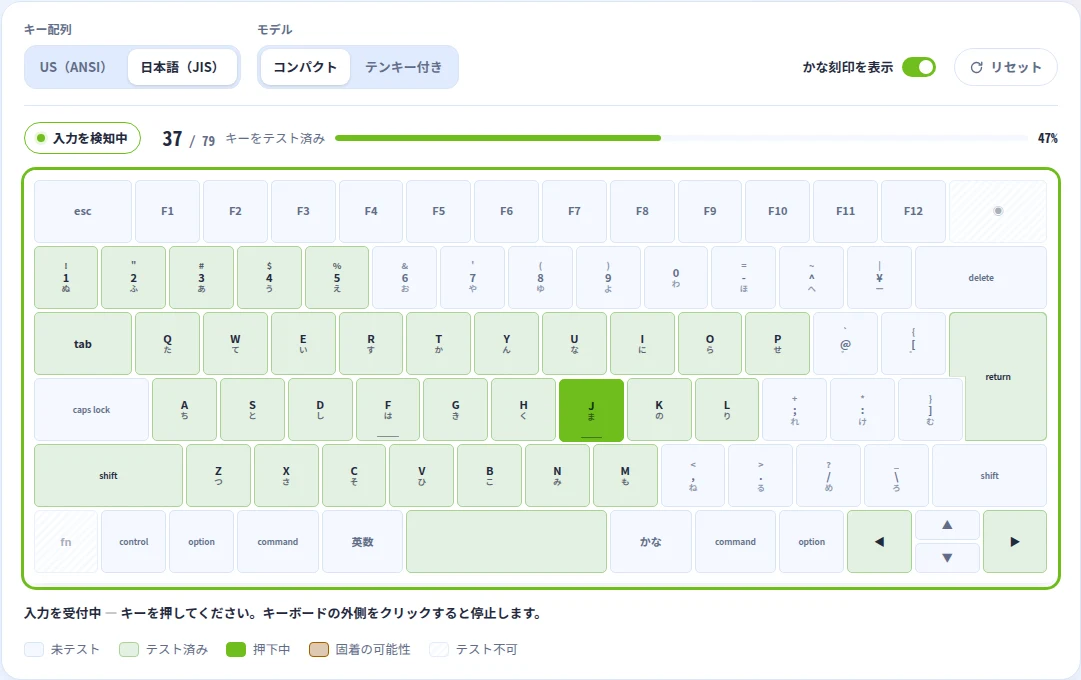Click the 固着の可能性 legend swatch
The height and width of the screenshot is (680, 1081).
pos(319,650)
